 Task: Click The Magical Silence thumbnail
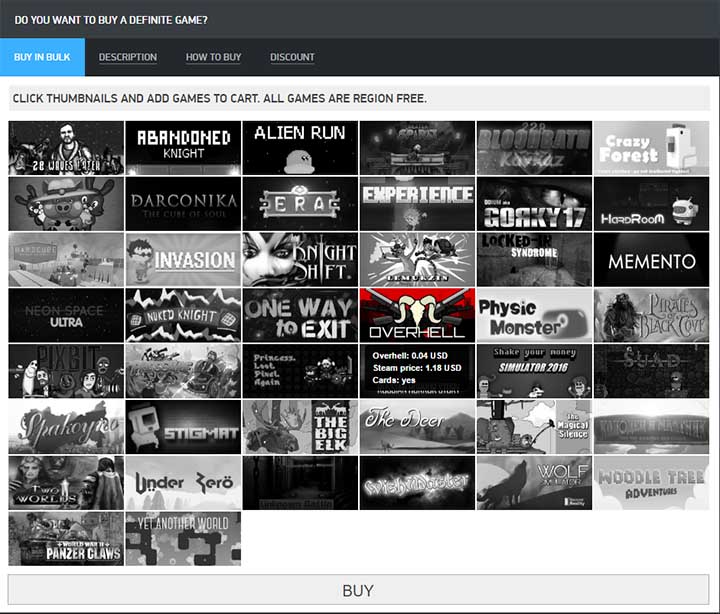pos(534,427)
